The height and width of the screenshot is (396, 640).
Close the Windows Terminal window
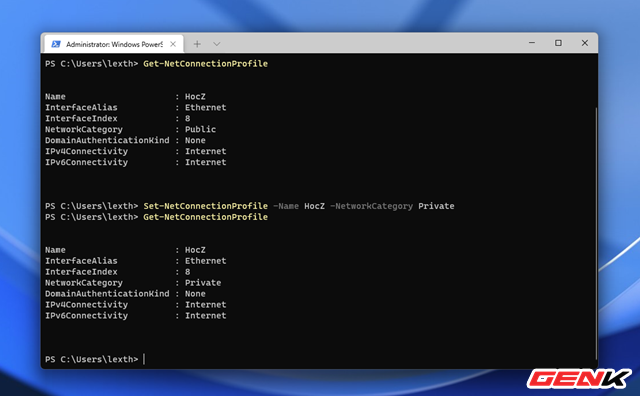tap(585, 43)
